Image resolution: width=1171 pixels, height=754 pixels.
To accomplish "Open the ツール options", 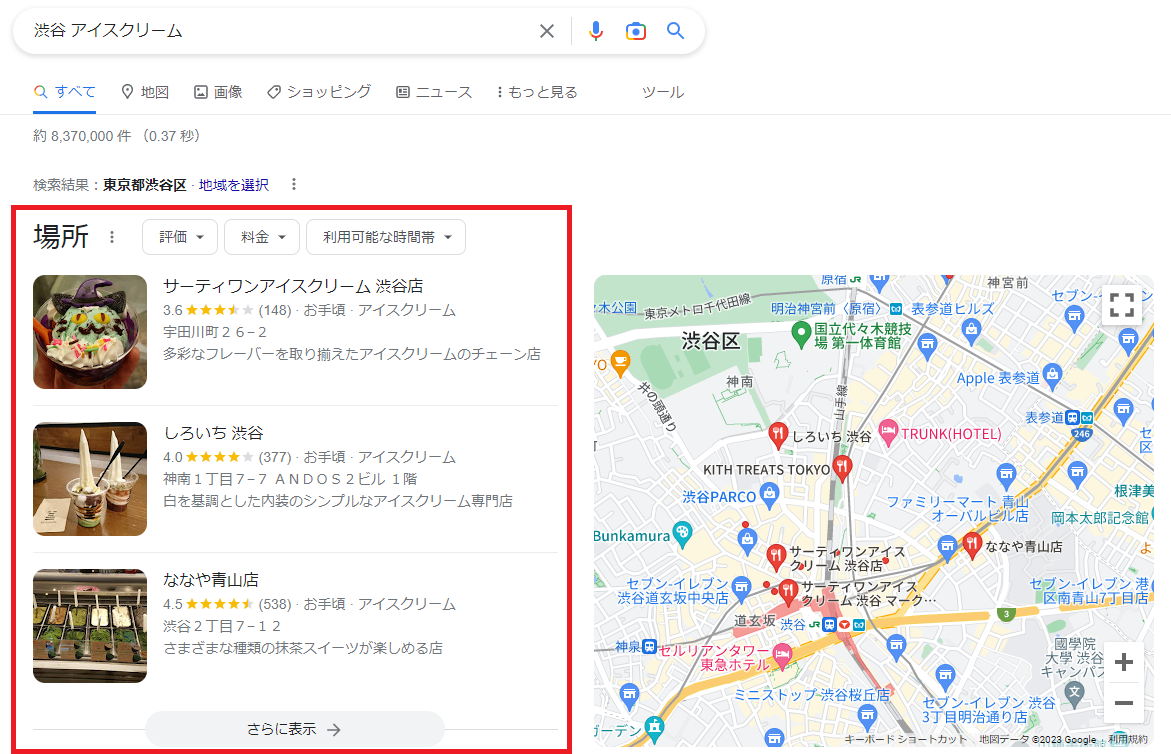I will (662, 92).
